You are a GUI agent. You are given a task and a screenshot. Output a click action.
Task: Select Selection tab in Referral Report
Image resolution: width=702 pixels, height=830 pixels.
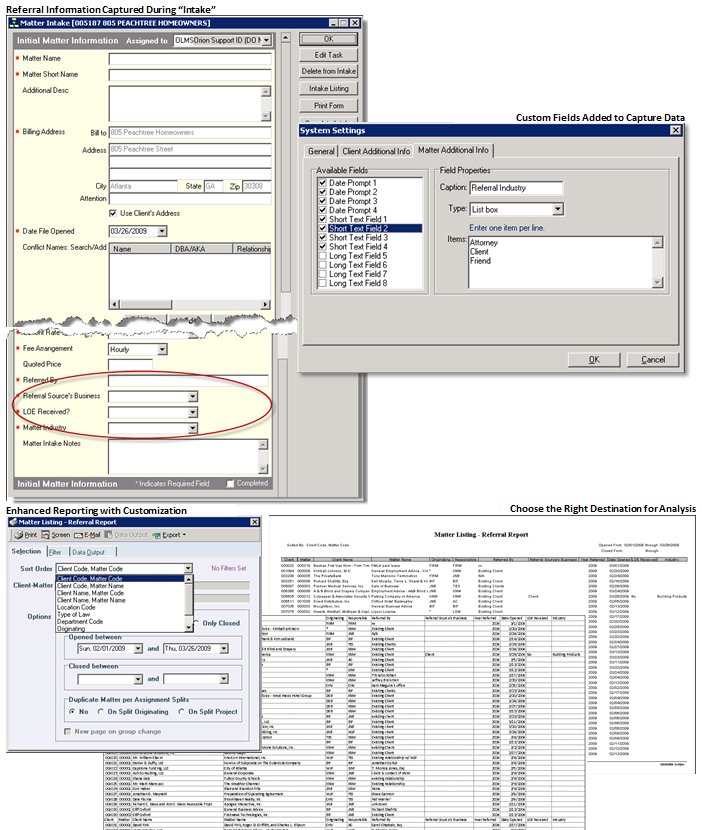26,551
